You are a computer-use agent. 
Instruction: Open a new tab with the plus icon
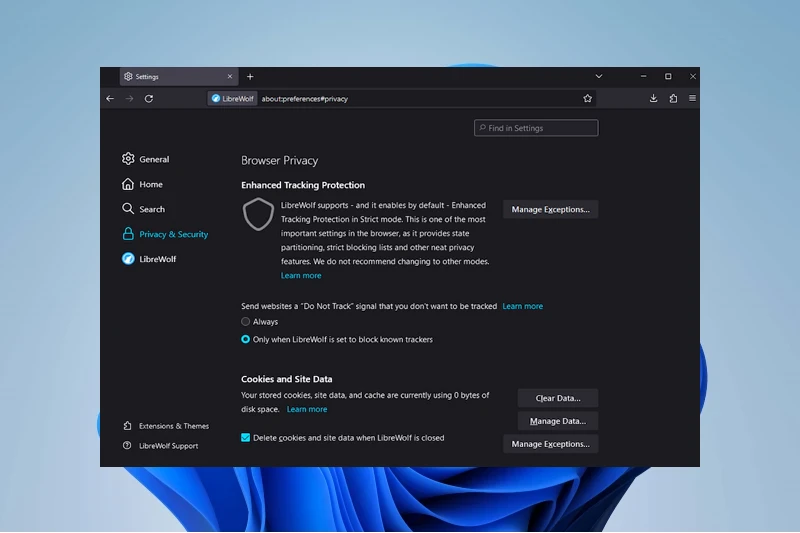pos(250,77)
